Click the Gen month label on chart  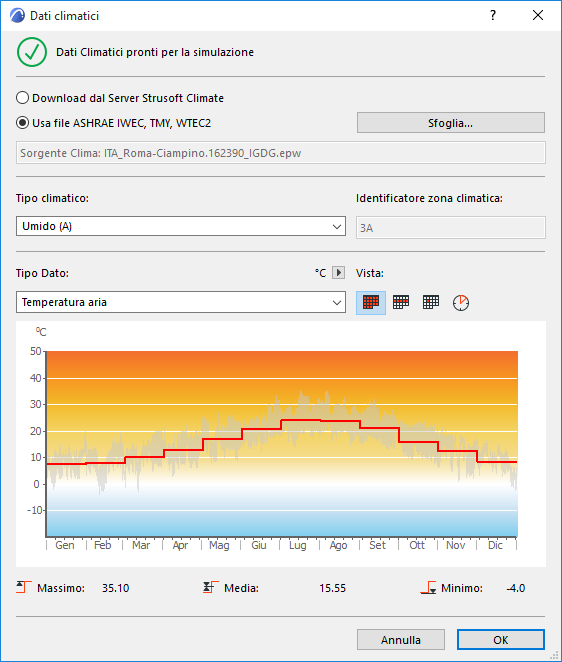click(65, 545)
